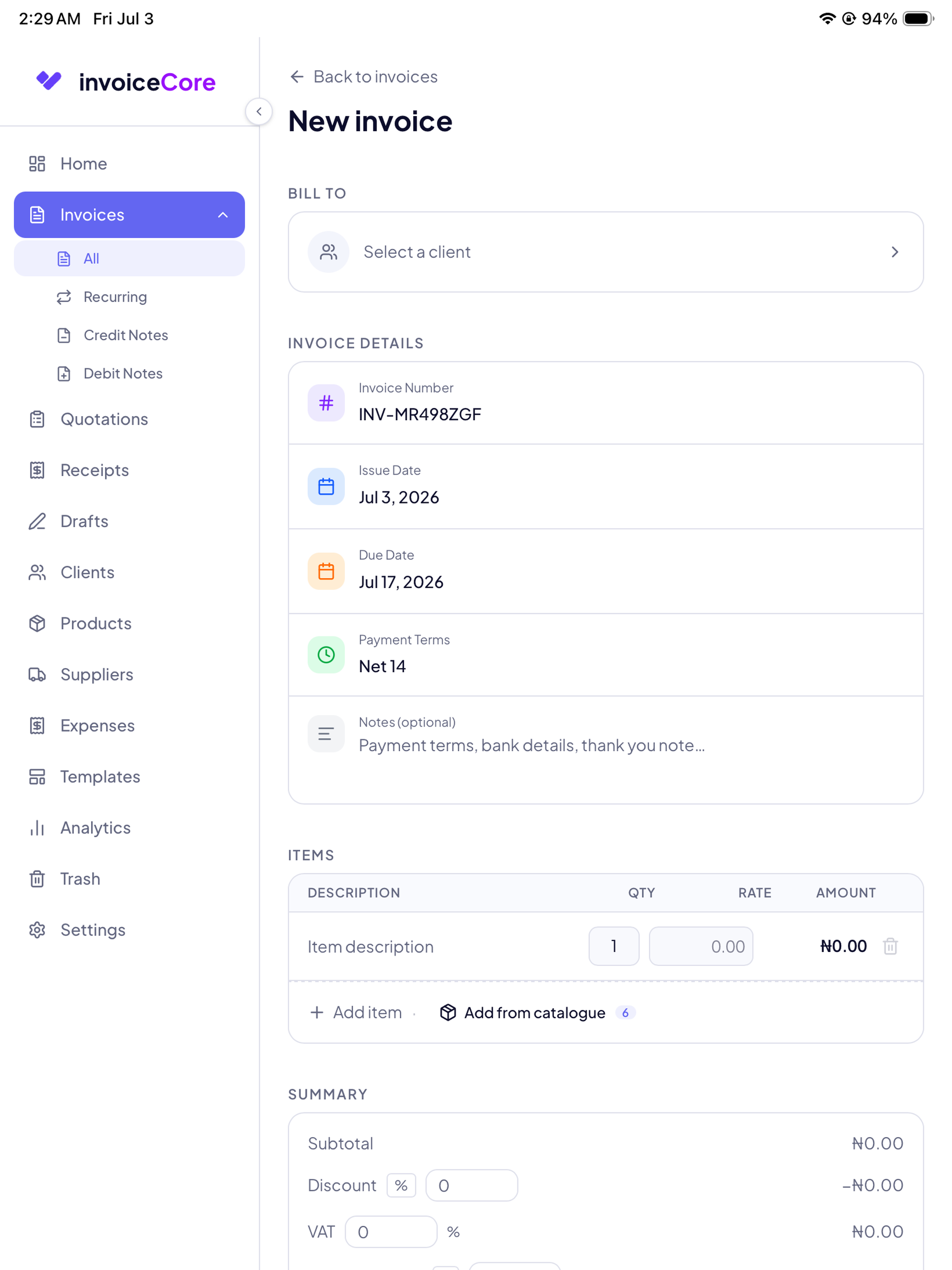Click the client selector right chevron
This screenshot has width=952, height=1270.
coord(894,252)
